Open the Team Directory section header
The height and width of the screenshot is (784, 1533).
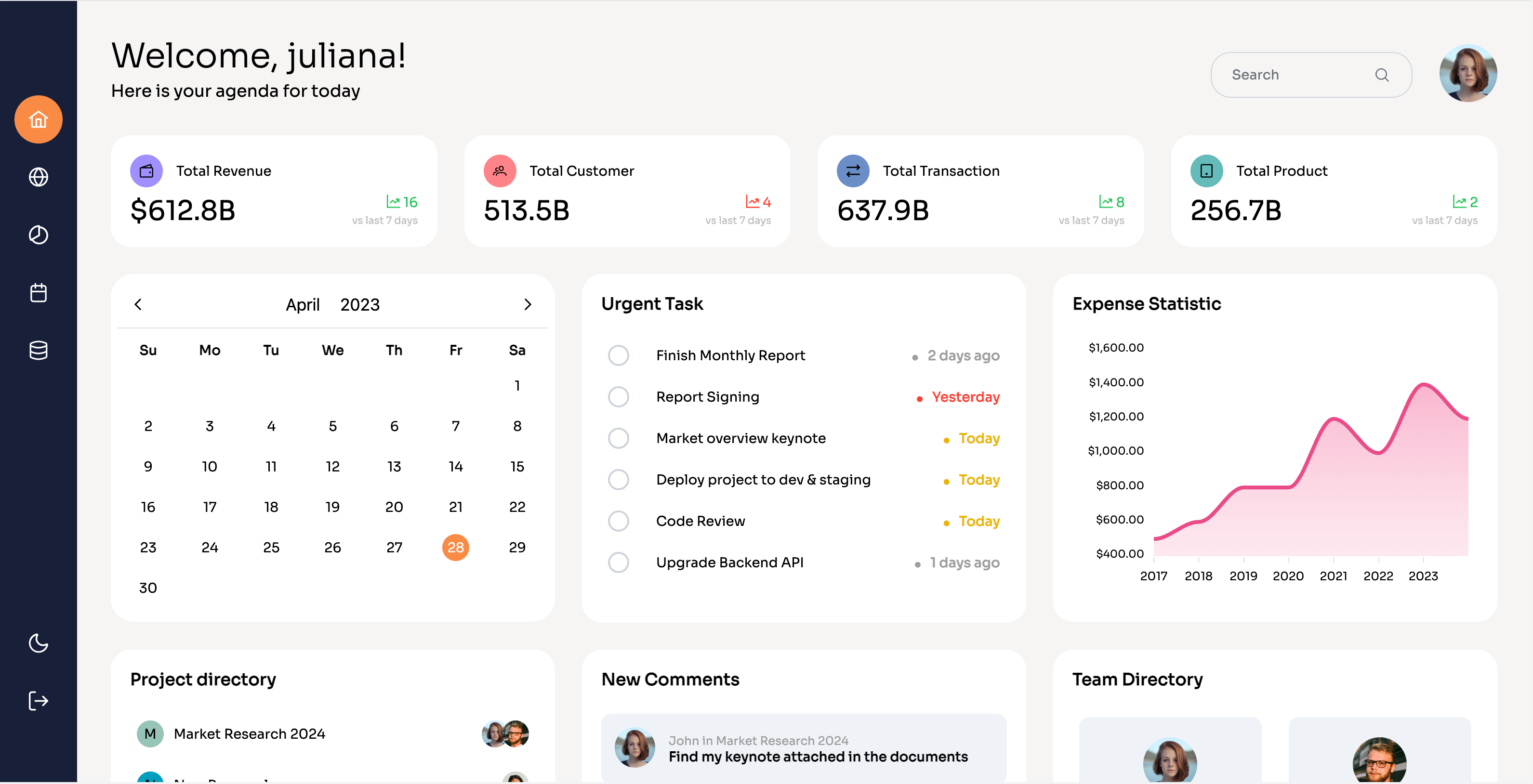point(1137,679)
